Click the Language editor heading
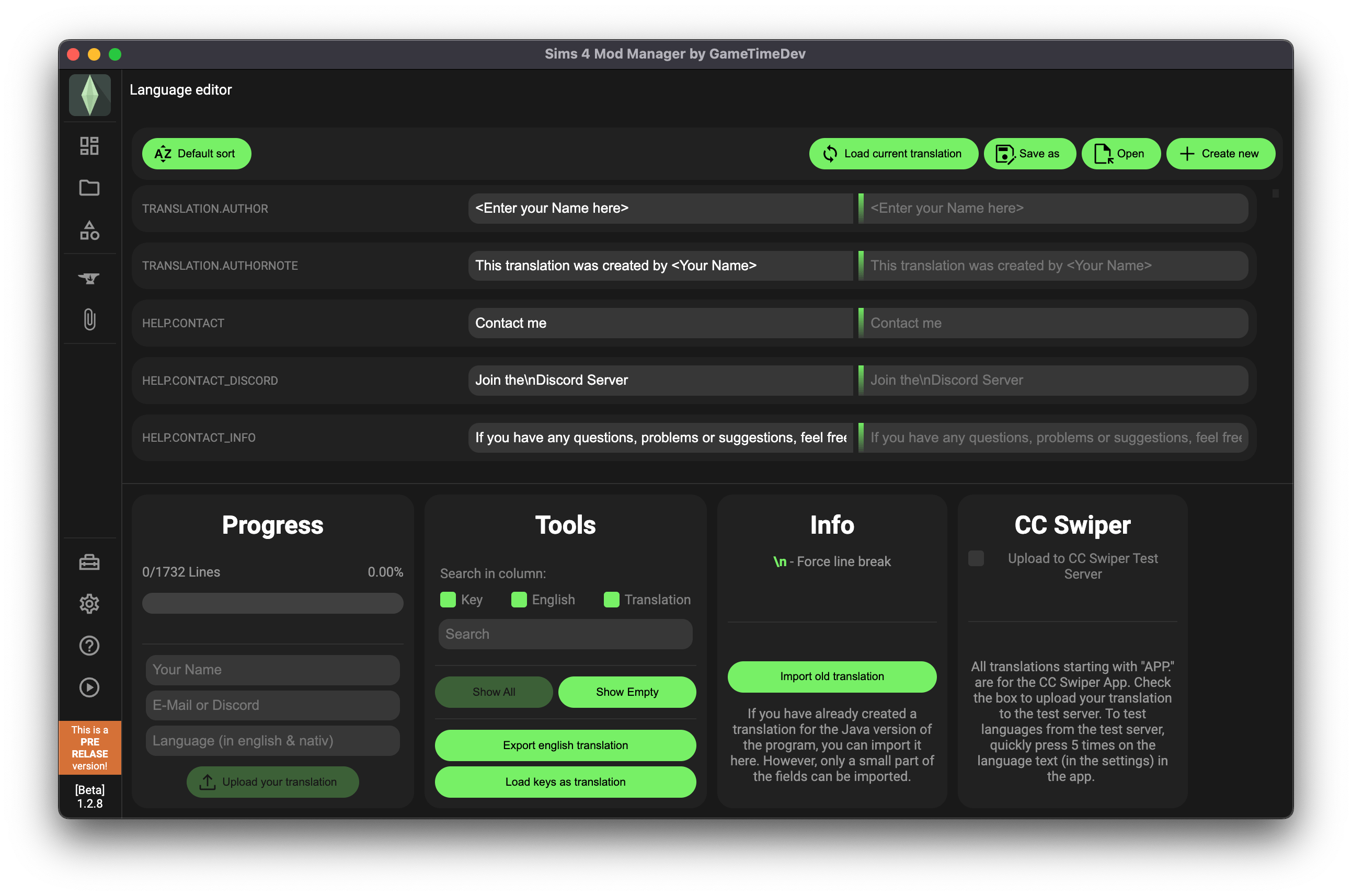This screenshot has height=896, width=1352. (x=180, y=90)
